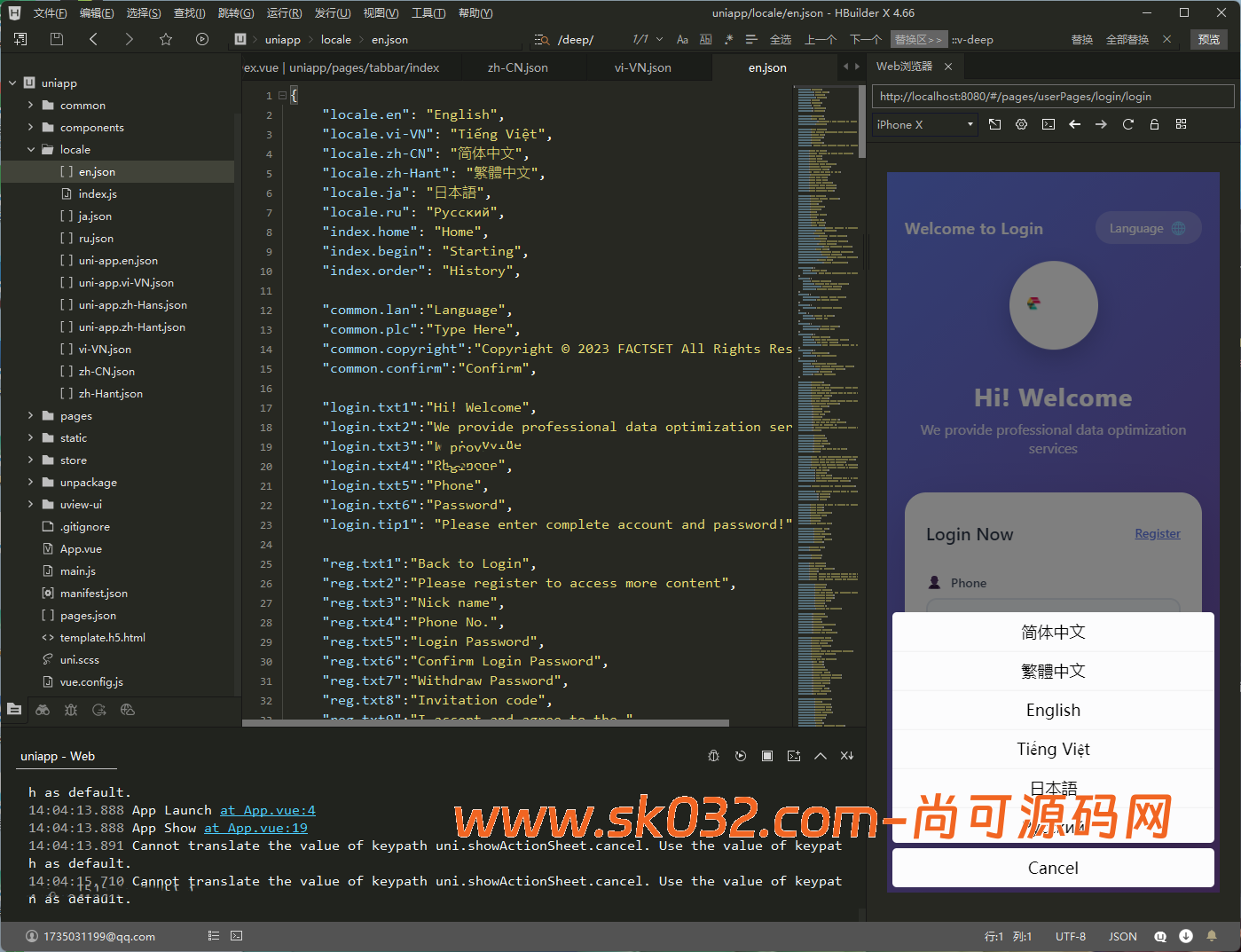Click the run play icon in toolbar
Image resolution: width=1241 pixels, height=952 pixels.
[x=202, y=39]
